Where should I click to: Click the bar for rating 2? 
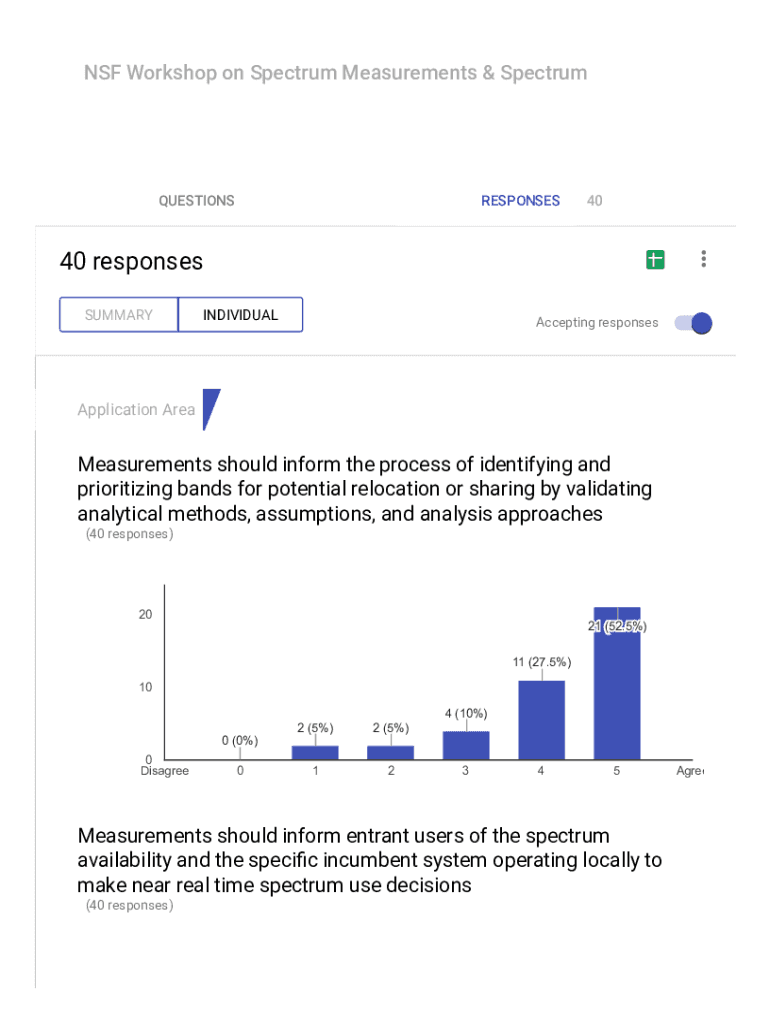(x=391, y=753)
